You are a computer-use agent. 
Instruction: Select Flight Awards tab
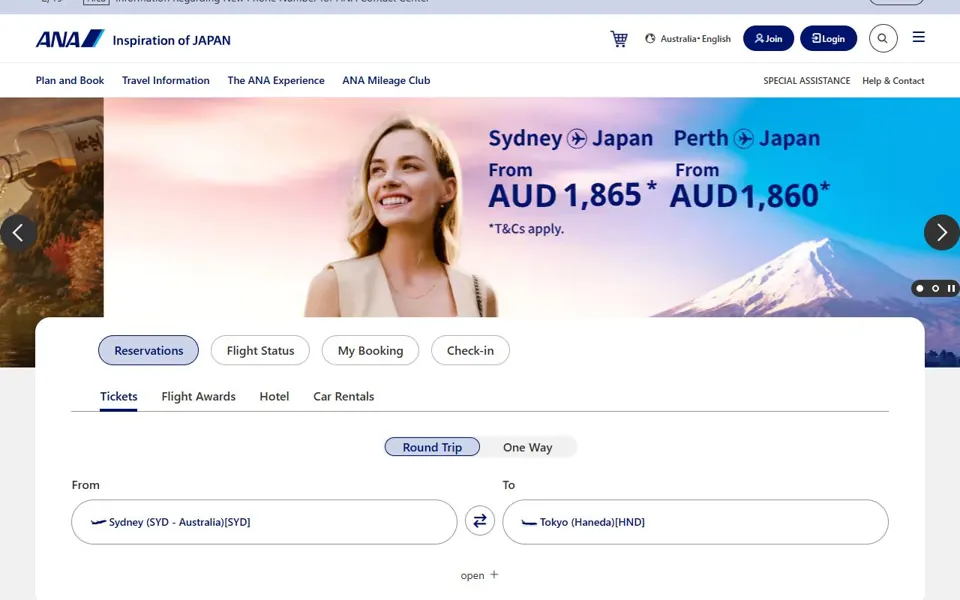198,396
